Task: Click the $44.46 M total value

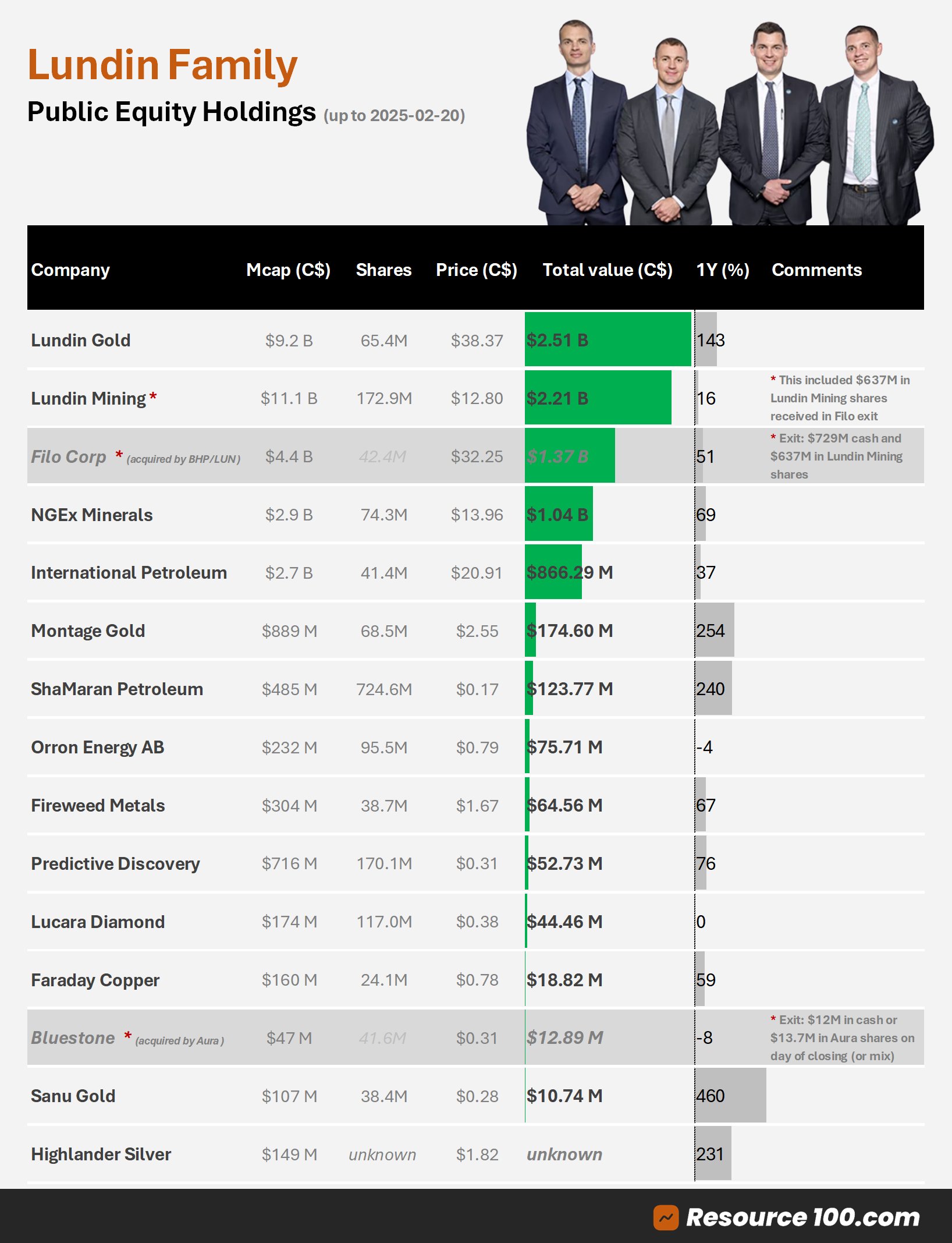Action: (564, 922)
